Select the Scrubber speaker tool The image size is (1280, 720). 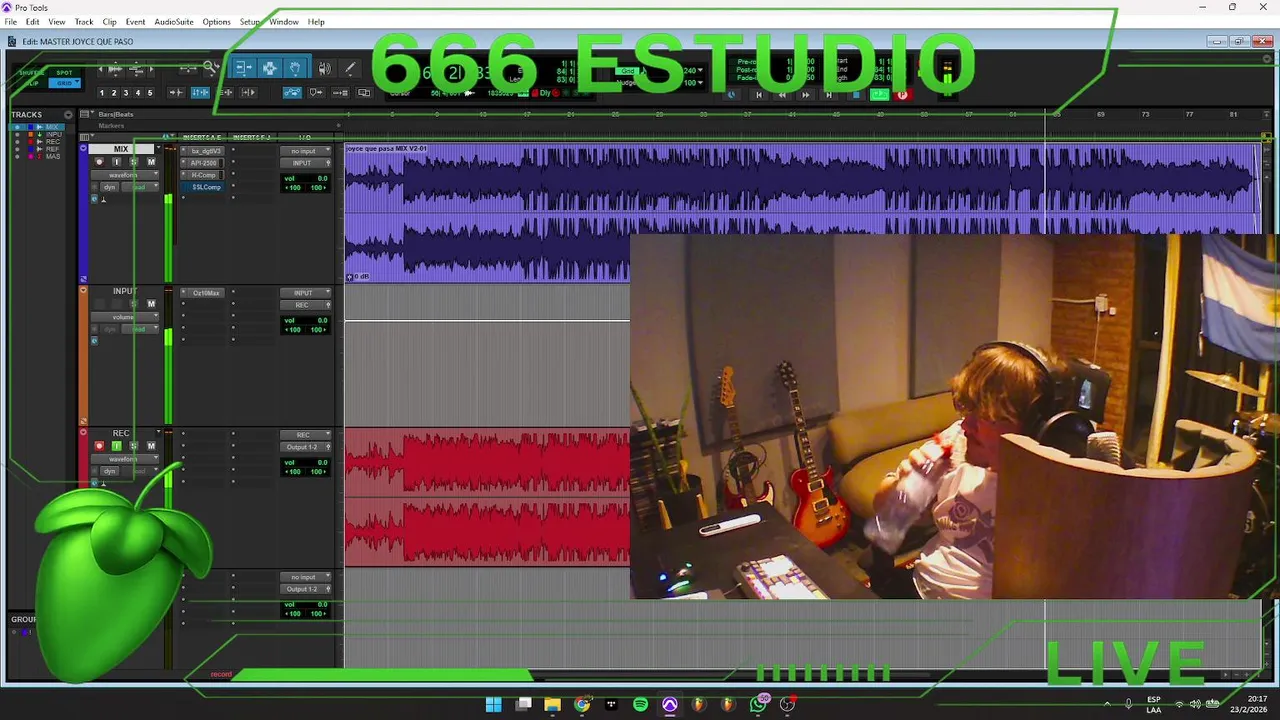click(x=324, y=68)
